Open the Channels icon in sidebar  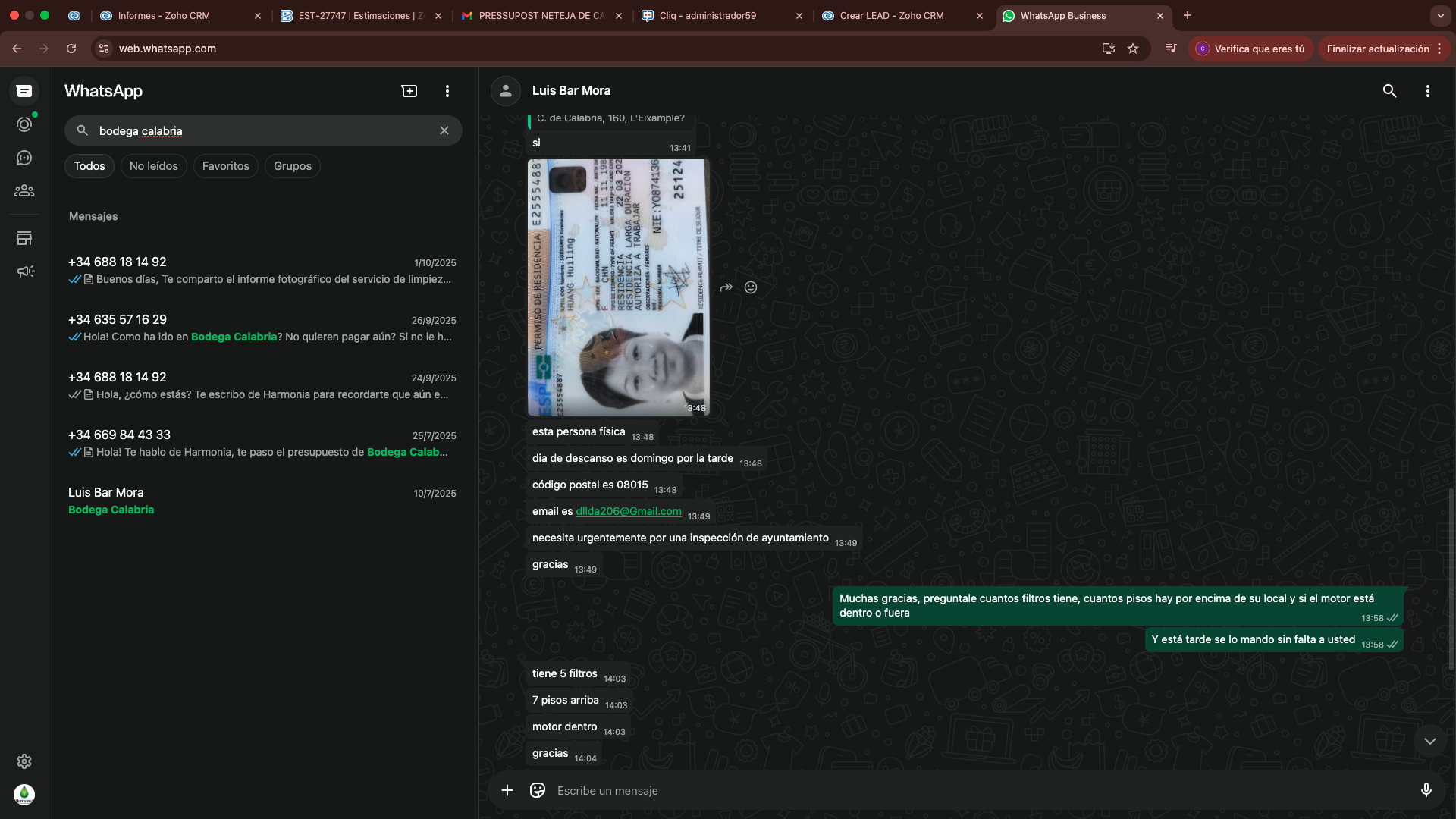24,158
